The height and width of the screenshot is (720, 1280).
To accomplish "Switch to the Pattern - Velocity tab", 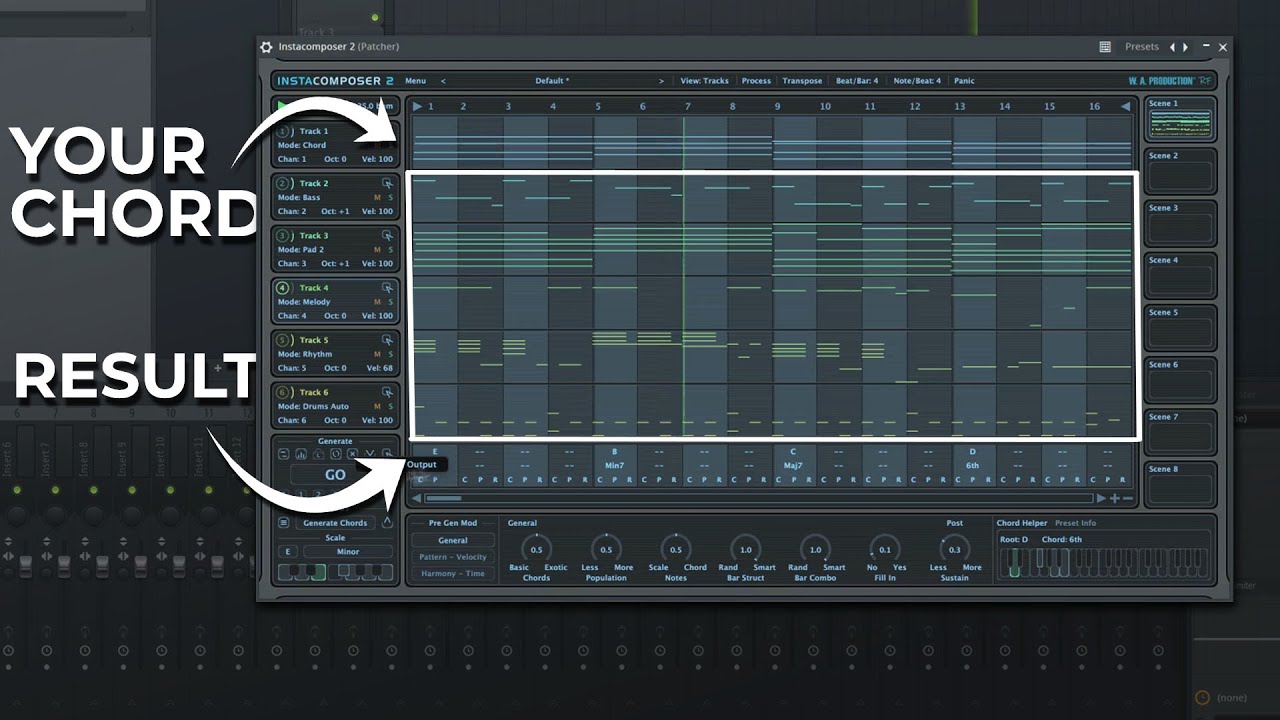I will coord(453,557).
